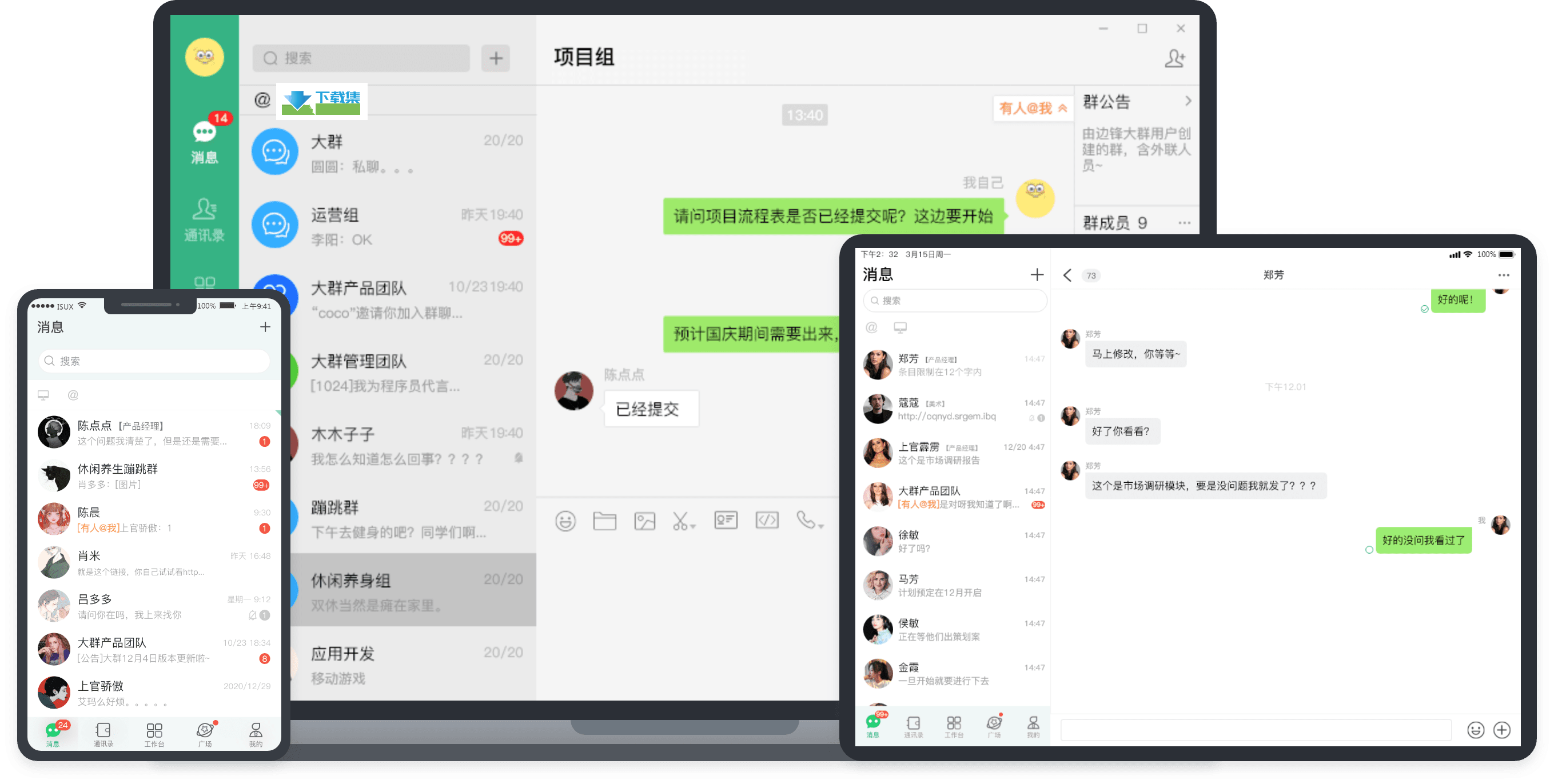Click the code snippet icon in laptop toolbar
The height and width of the screenshot is (784, 1554).
coord(767,520)
